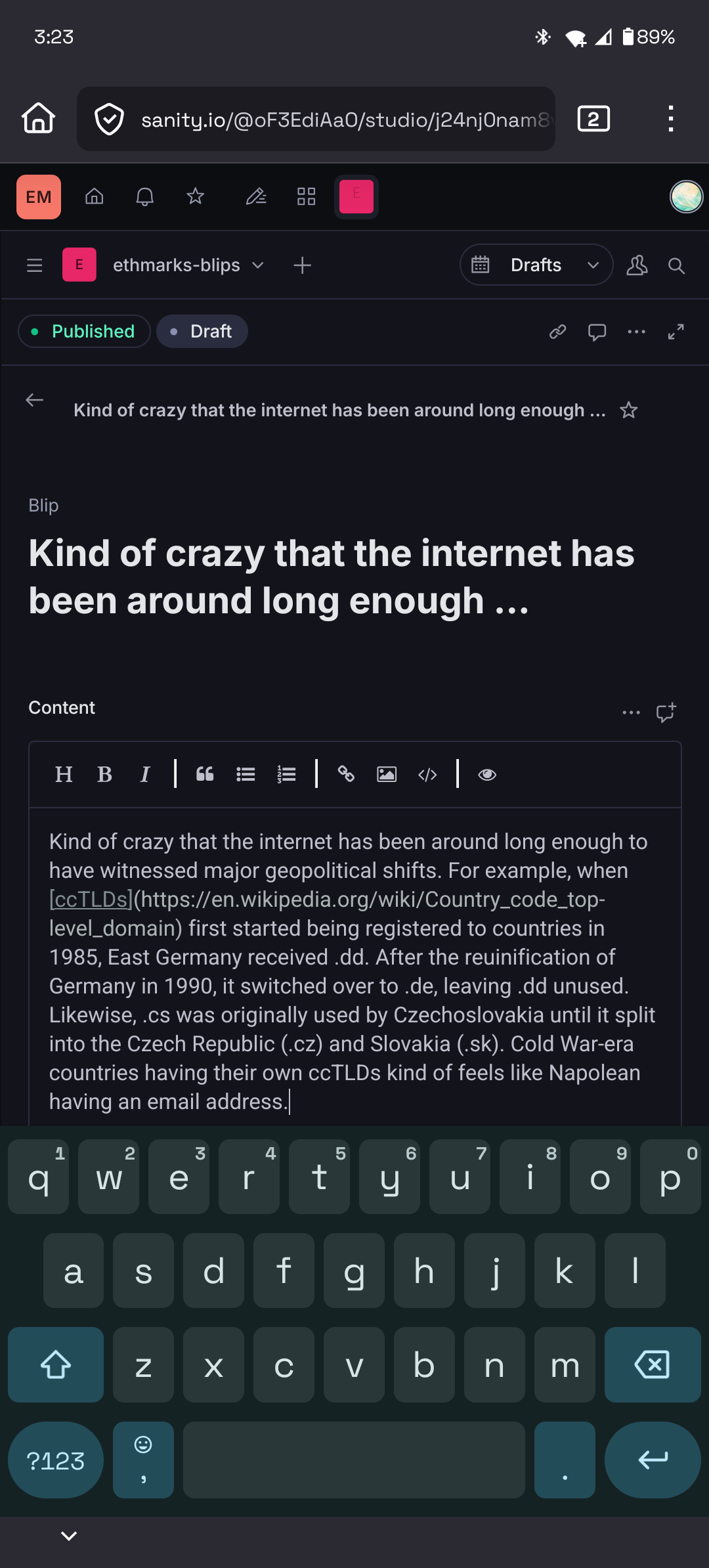Open the ethmarks-blips dataset dropdown
This screenshot has height=1568, width=709.
190,265
